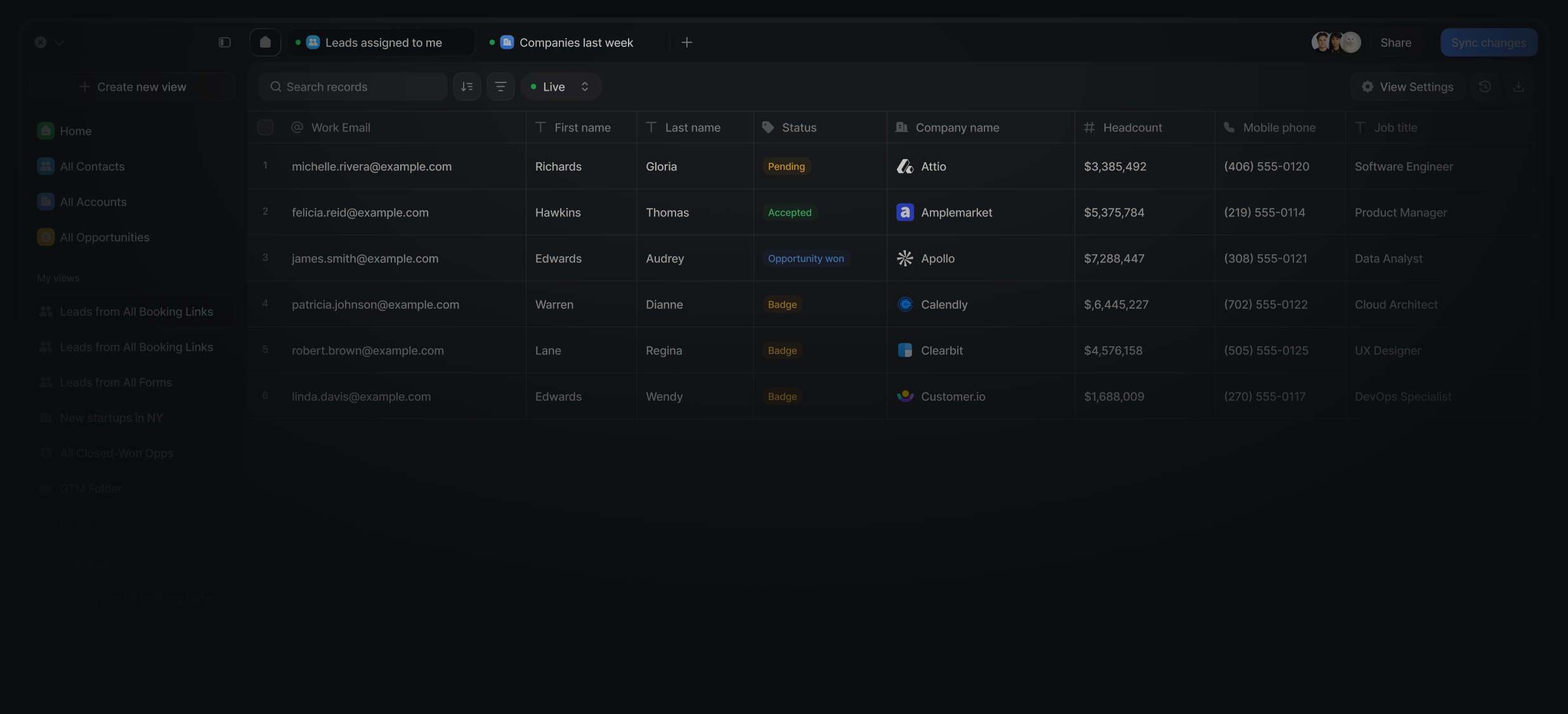Add a new tab with plus icon
1568x714 pixels.
(687, 42)
